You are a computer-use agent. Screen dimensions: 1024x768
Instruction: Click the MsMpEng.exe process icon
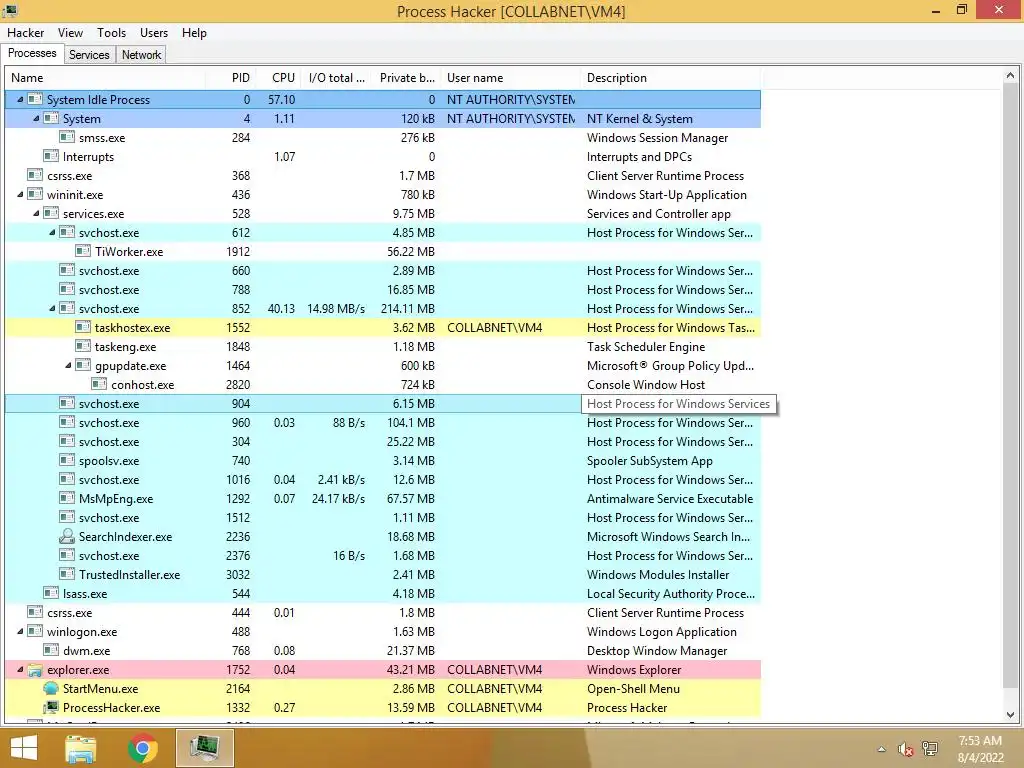pos(67,498)
